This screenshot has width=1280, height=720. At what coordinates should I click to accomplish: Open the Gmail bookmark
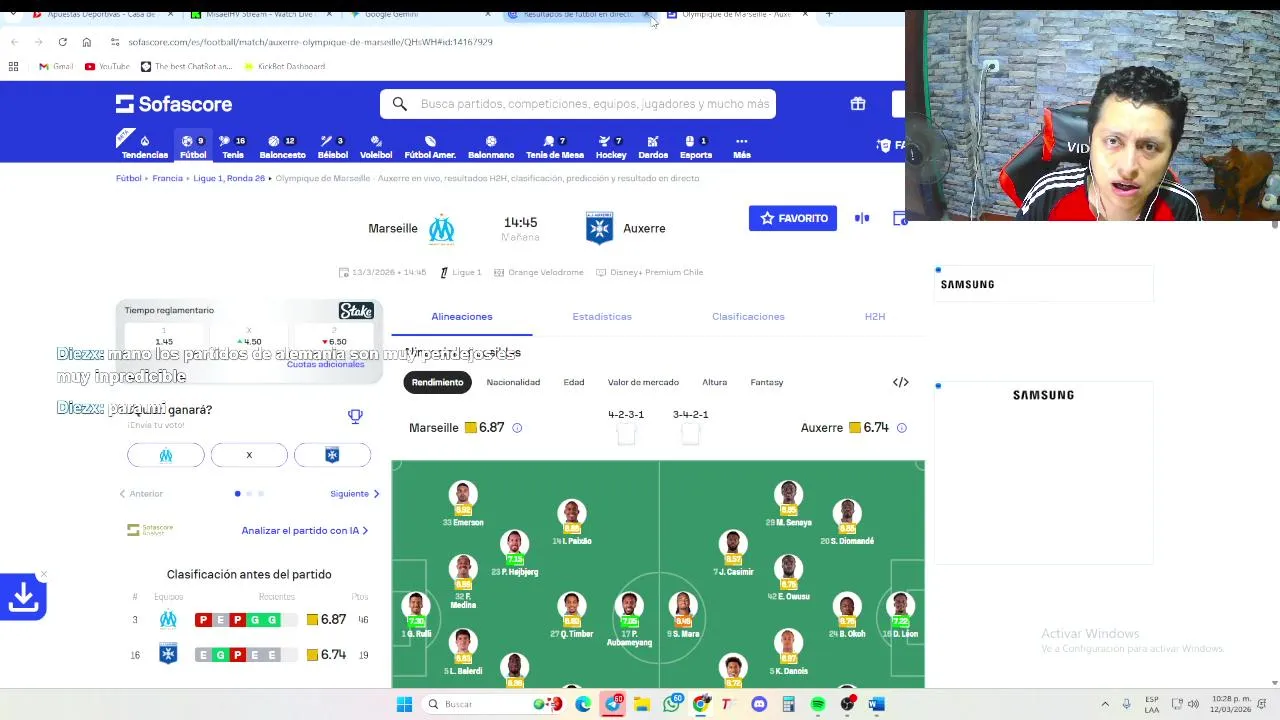pos(56,66)
